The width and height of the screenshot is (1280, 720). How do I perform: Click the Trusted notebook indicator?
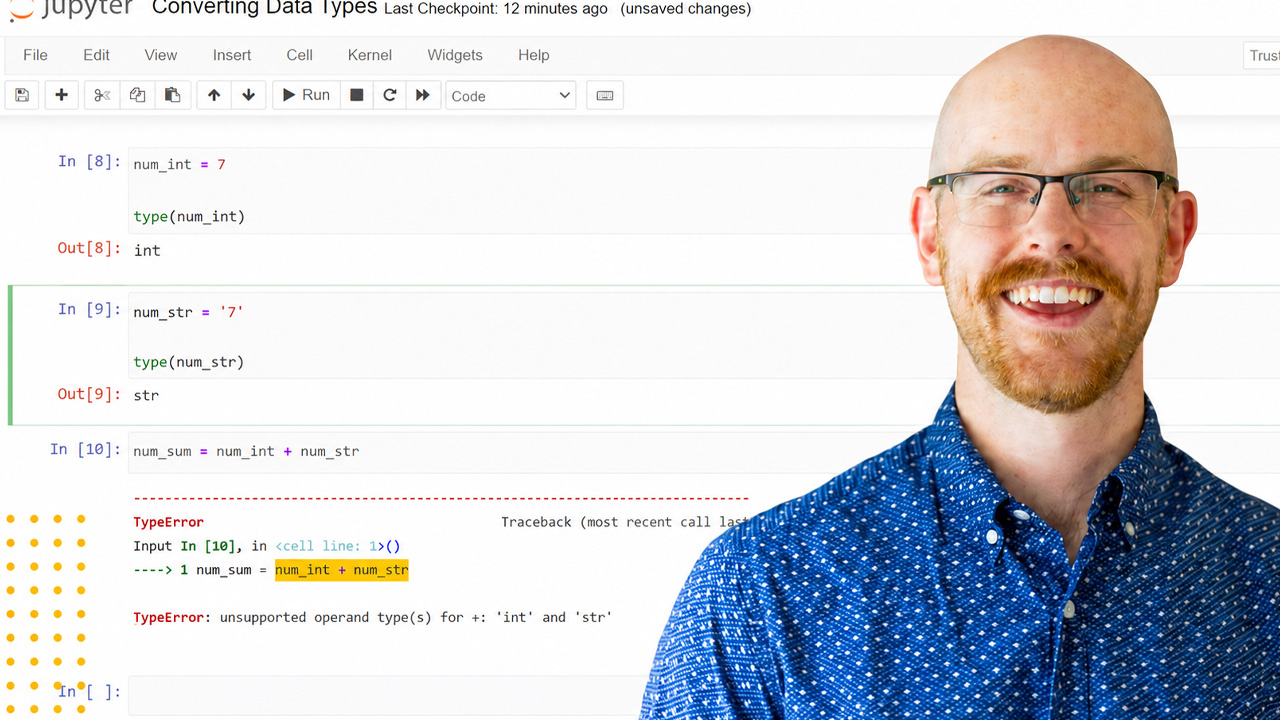[x=1262, y=55]
